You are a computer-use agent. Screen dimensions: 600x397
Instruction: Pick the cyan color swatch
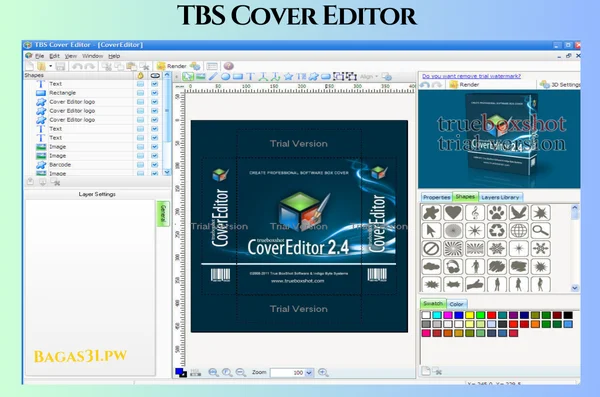coord(437,315)
